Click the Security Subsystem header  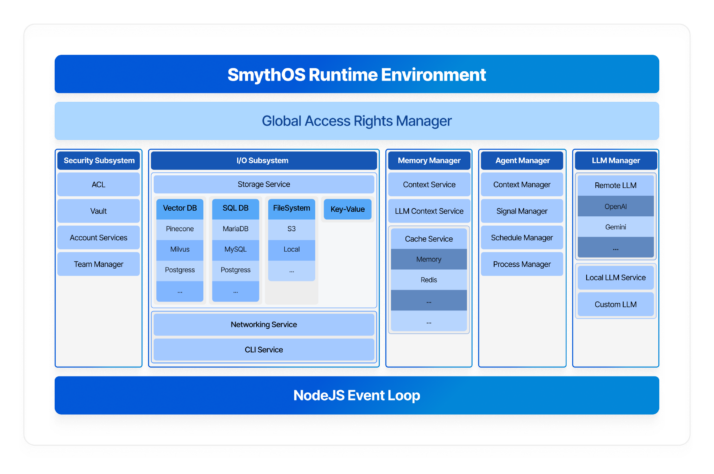[99, 160]
